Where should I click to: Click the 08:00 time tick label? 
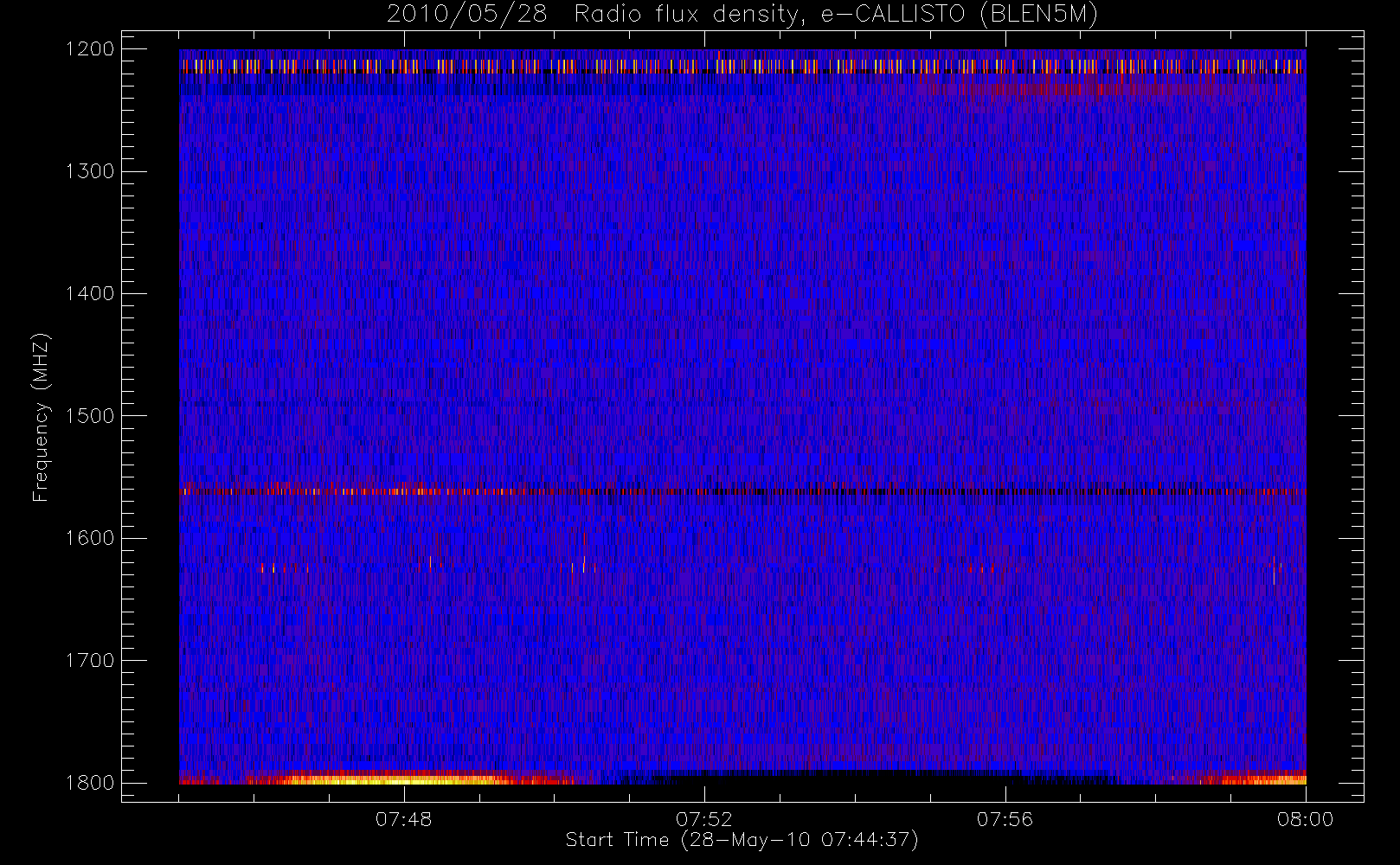[x=1305, y=819]
